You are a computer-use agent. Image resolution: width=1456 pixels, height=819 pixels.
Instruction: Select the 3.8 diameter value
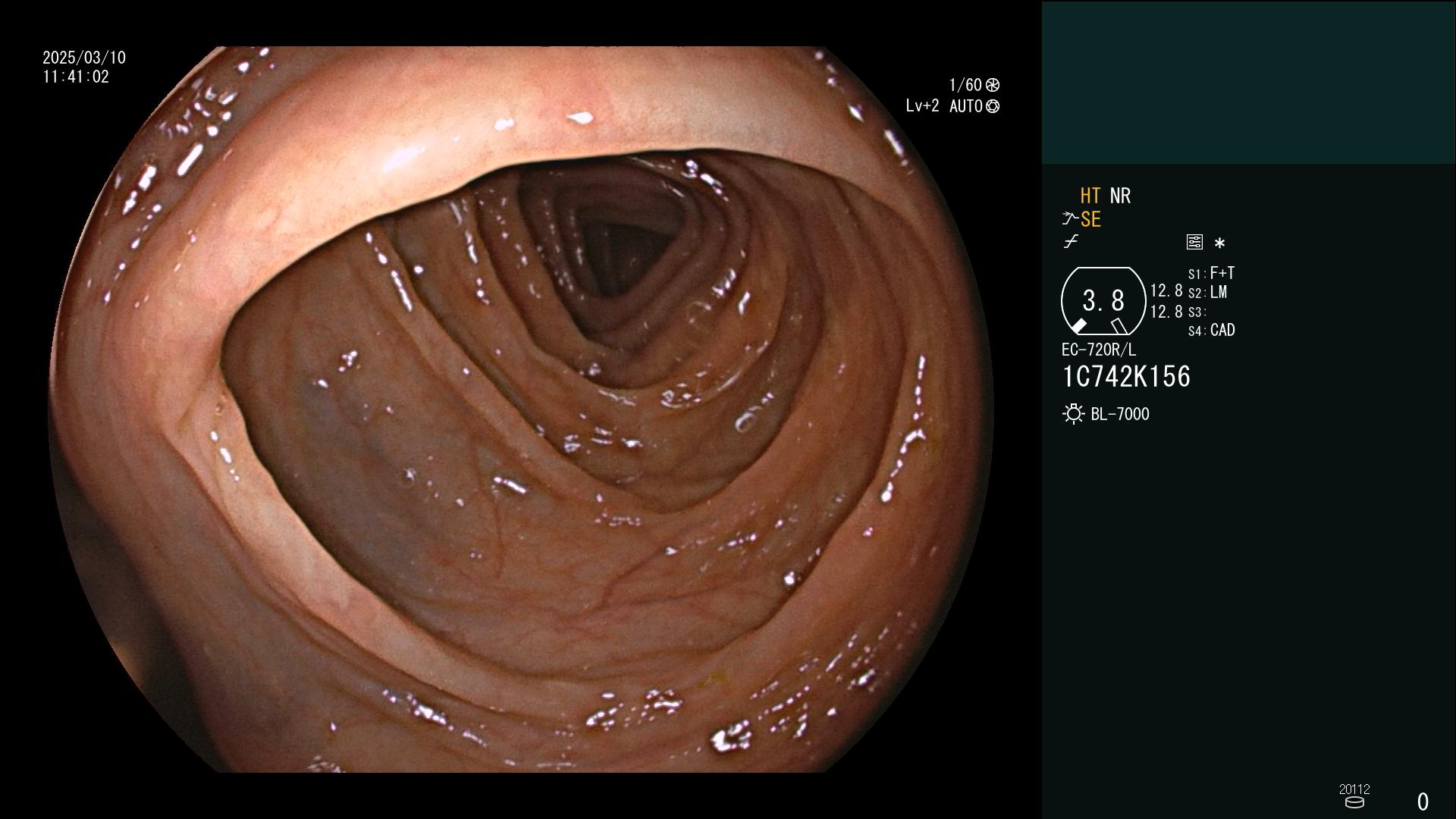(1103, 301)
